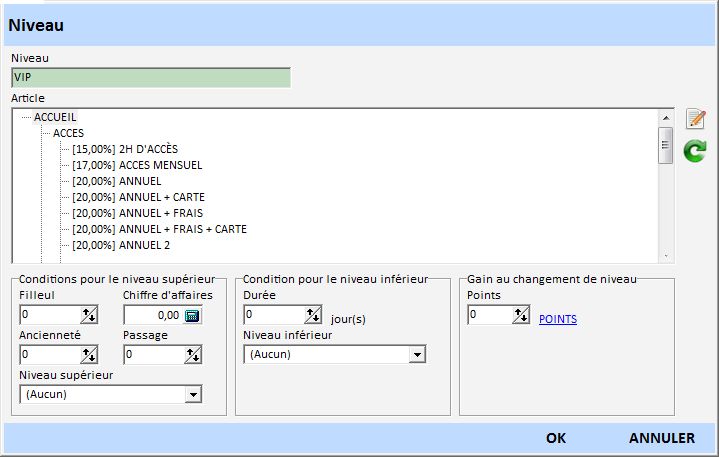Click the Durée spinner arrows

tap(313, 316)
